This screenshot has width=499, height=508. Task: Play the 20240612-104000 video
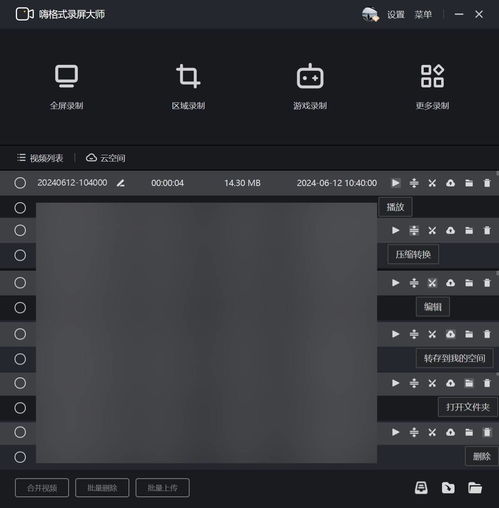click(x=396, y=183)
